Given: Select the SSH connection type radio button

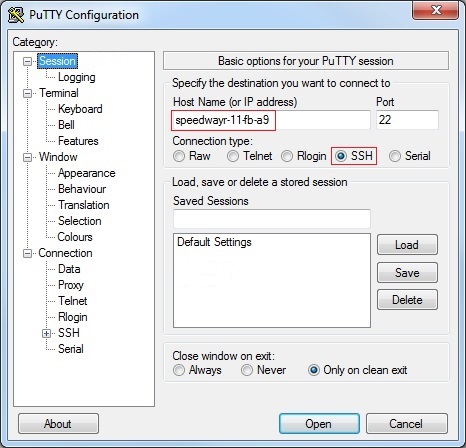Looking at the screenshot, I should point(341,156).
